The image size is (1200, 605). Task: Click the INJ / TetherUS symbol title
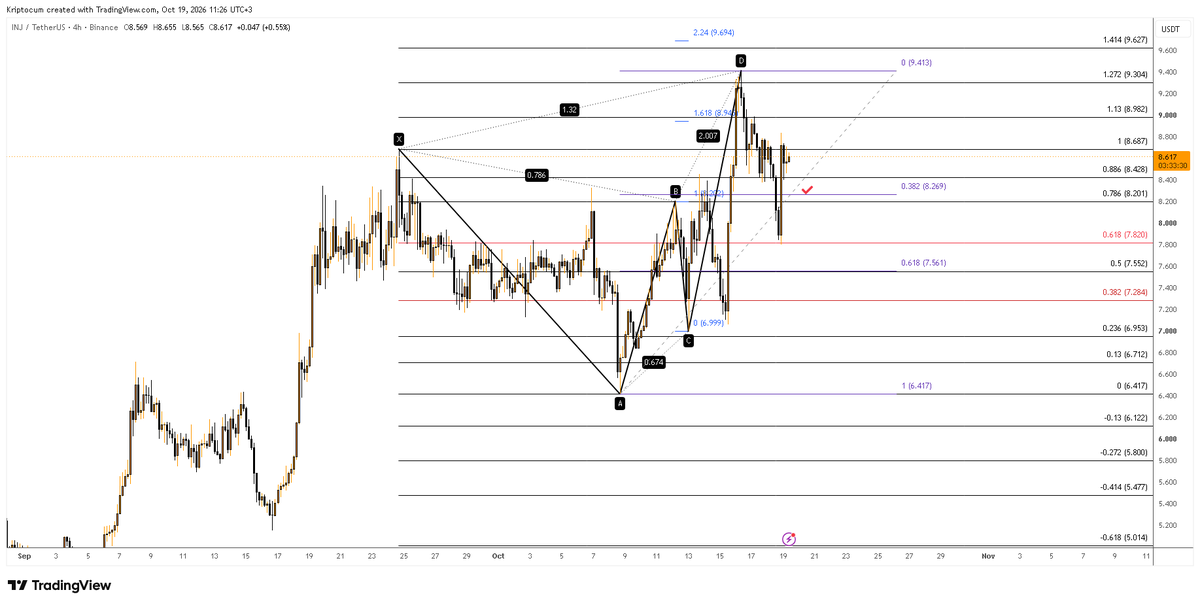[x=37, y=30]
